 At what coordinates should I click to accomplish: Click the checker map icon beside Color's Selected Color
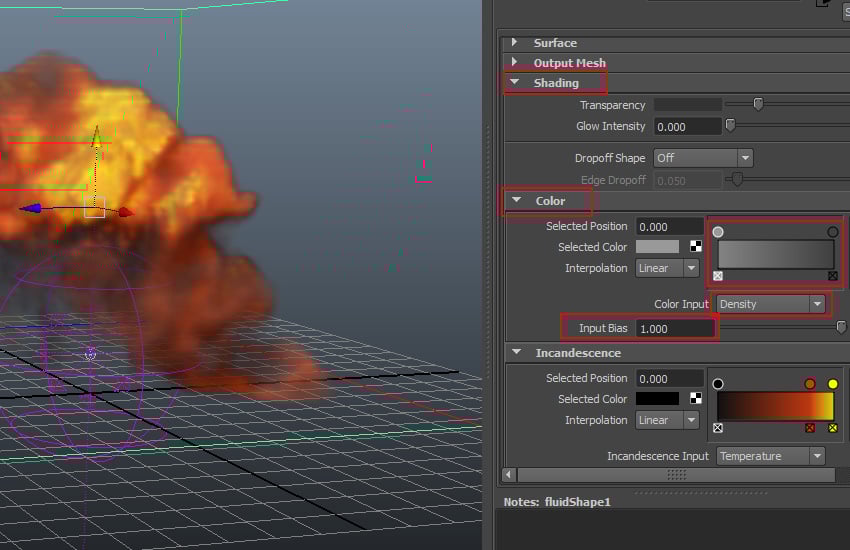coord(696,247)
